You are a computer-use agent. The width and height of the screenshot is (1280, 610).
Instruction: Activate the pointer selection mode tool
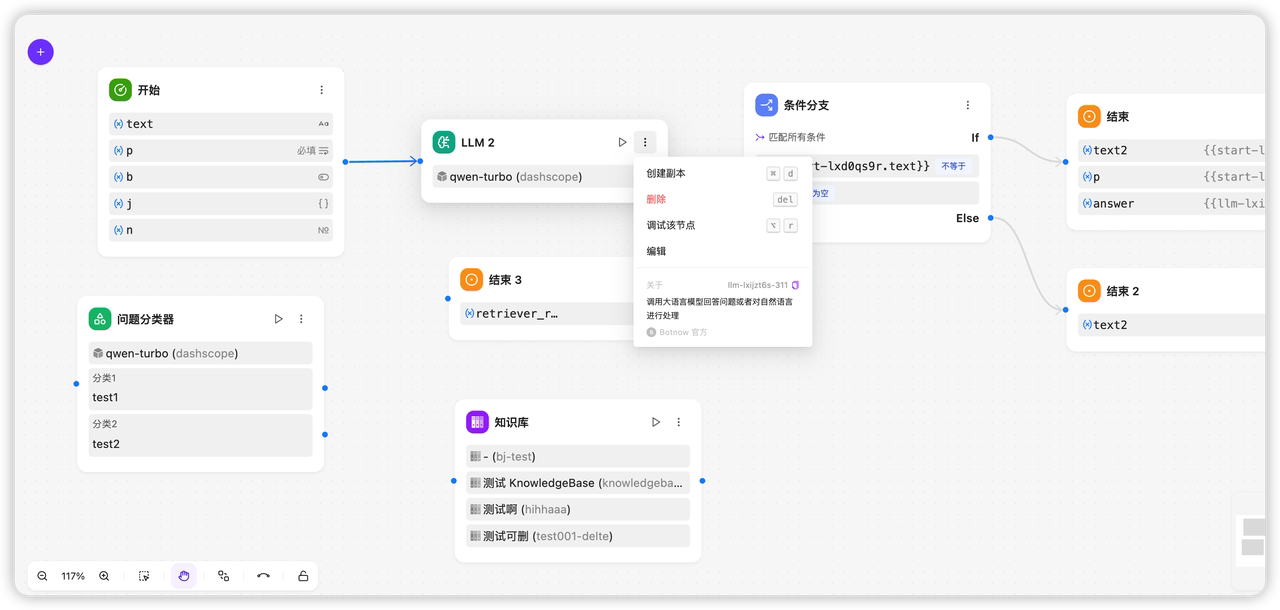(x=144, y=576)
